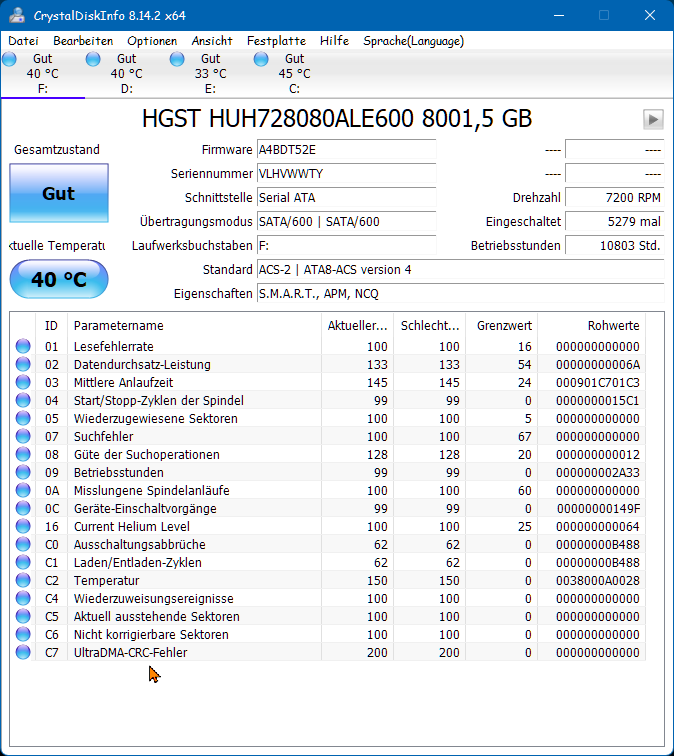
Task: Click the Seriennummer field VLHVWWTY
Action: (346, 174)
